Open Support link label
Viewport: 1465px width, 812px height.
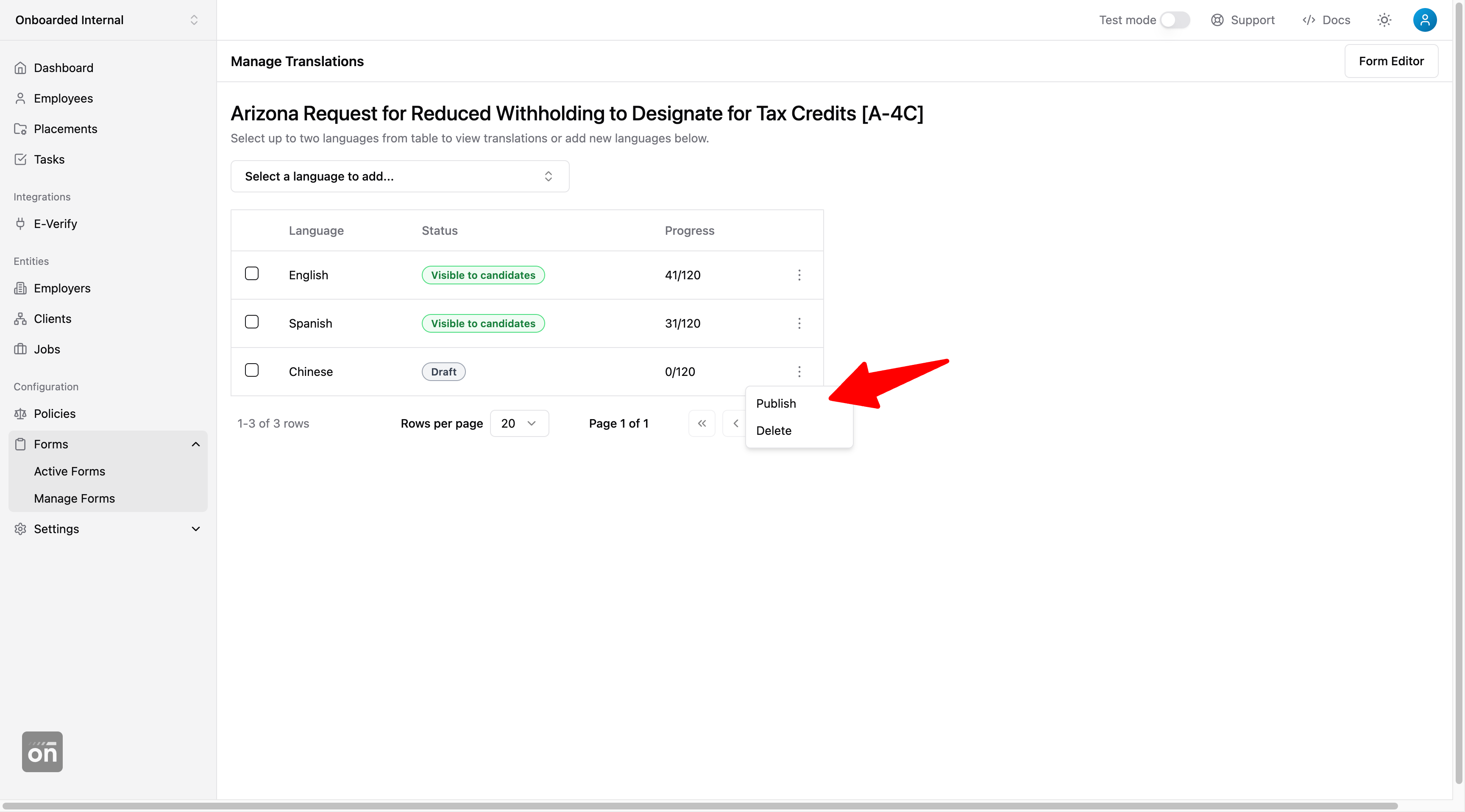point(1252,20)
